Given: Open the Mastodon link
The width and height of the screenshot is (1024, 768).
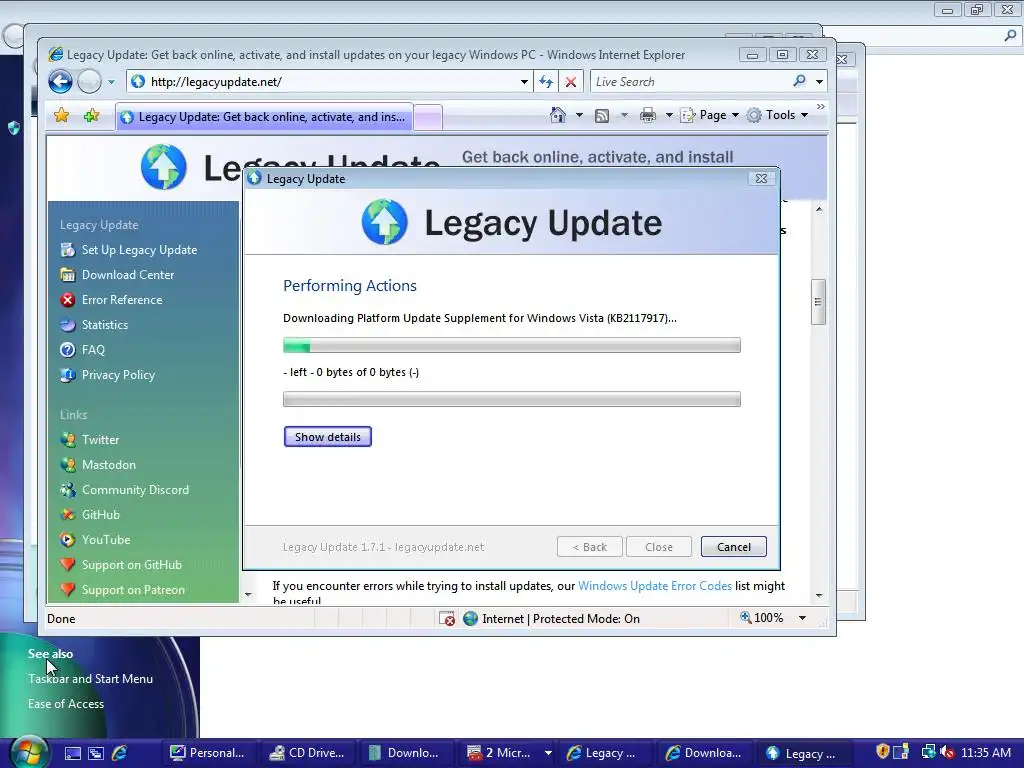Looking at the screenshot, I should (108, 465).
